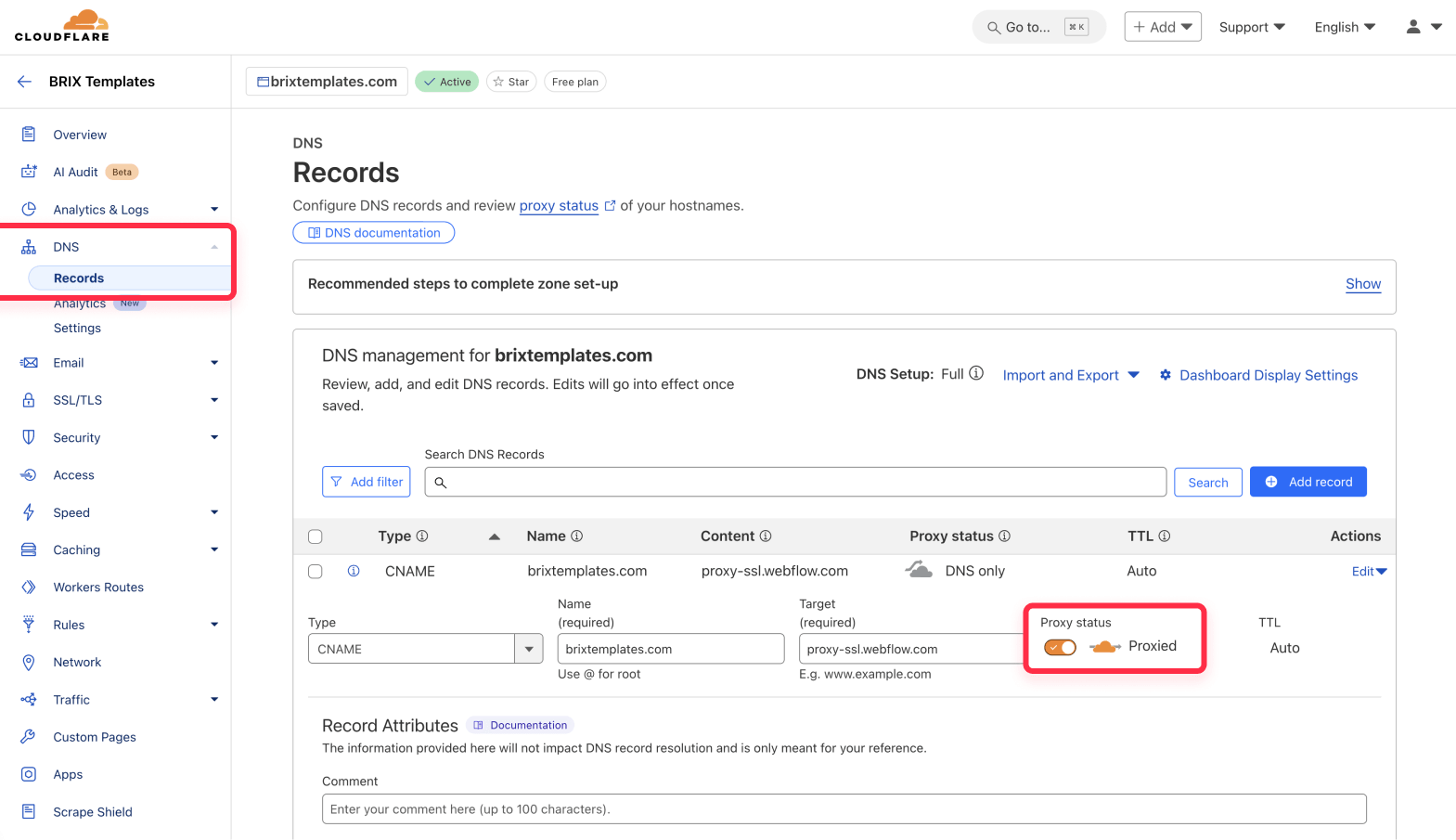Show recommended zone set-up steps
Viewport: 1456px width, 840px height.
1363,284
